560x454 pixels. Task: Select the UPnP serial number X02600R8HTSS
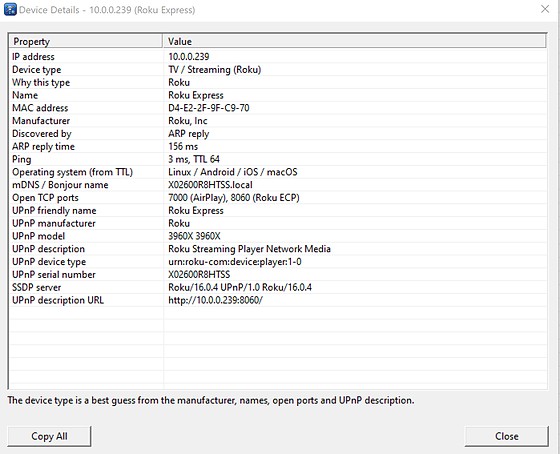coord(199,274)
